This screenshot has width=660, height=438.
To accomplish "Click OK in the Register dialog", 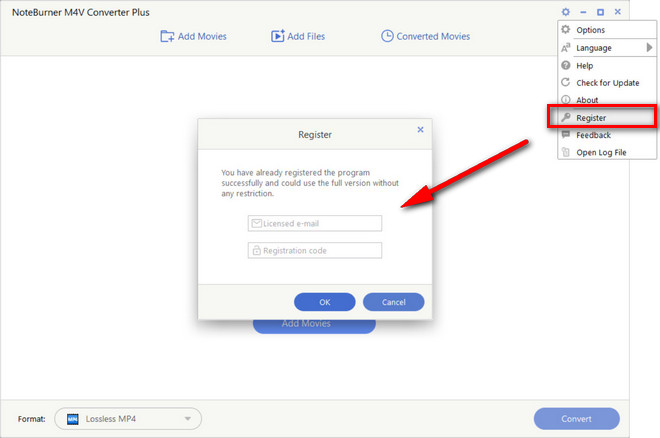I will [325, 302].
